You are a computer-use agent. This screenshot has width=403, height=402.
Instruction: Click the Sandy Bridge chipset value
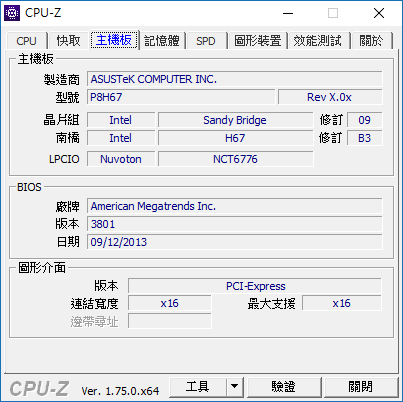point(235,120)
